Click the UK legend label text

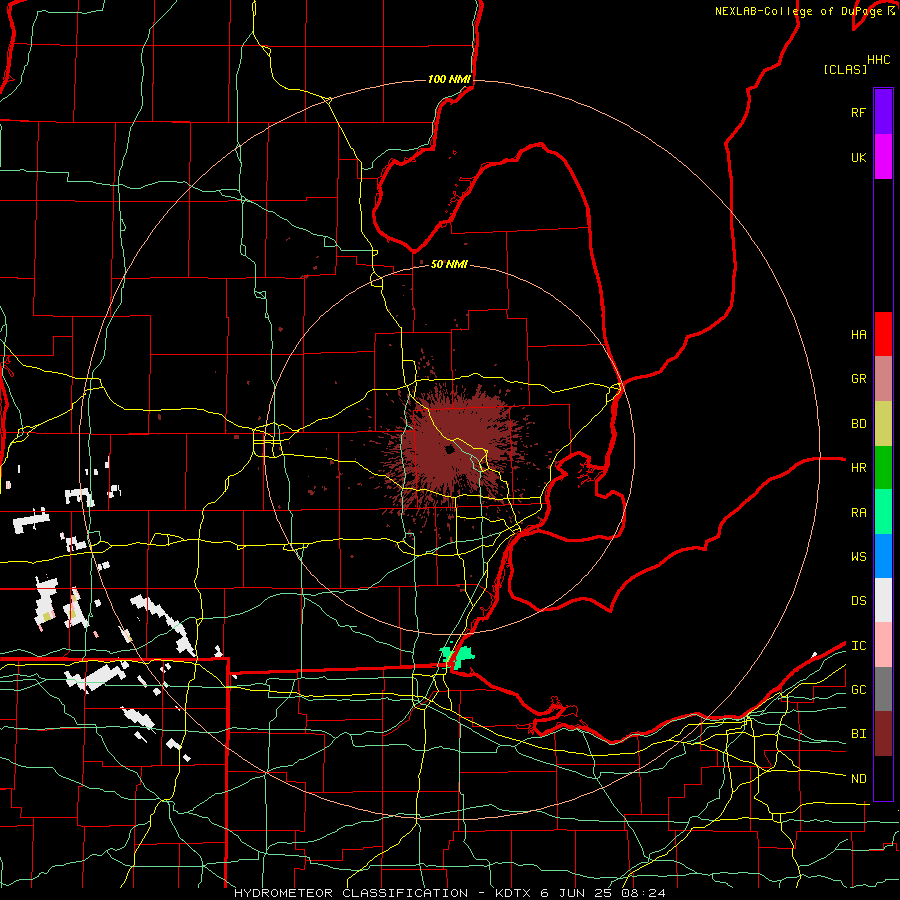858,157
